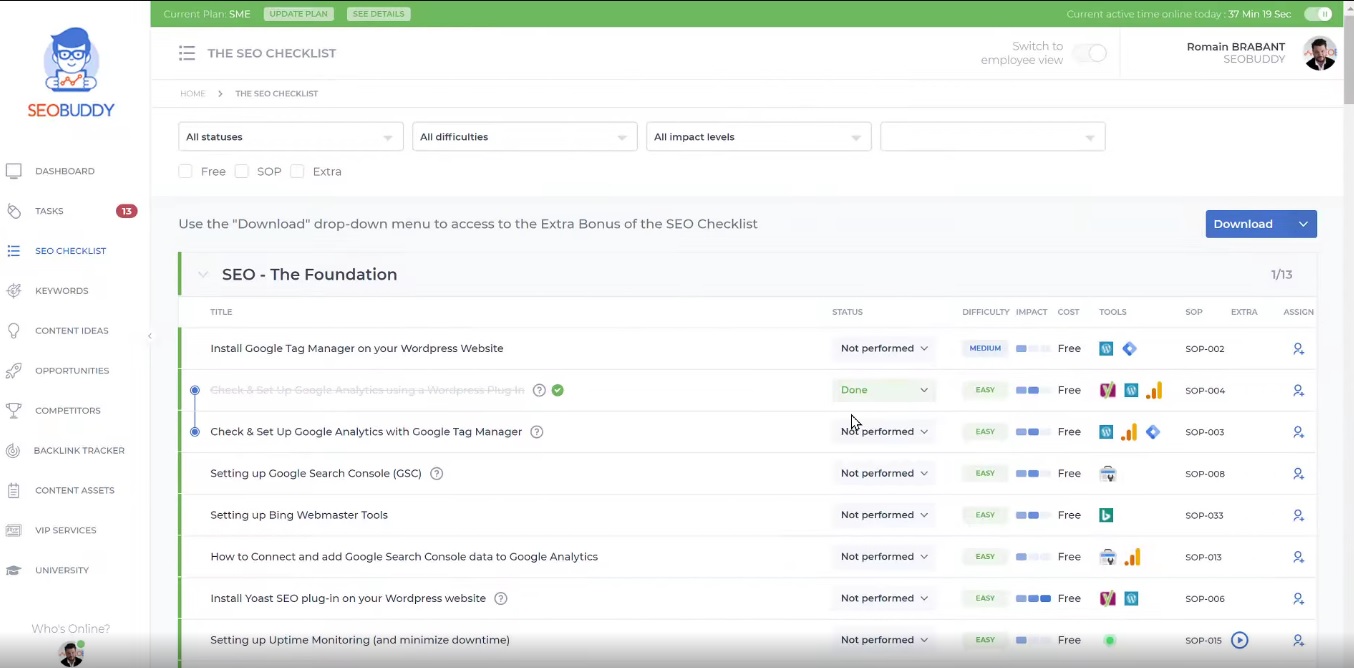Open the All difficulties dropdown

click(525, 137)
